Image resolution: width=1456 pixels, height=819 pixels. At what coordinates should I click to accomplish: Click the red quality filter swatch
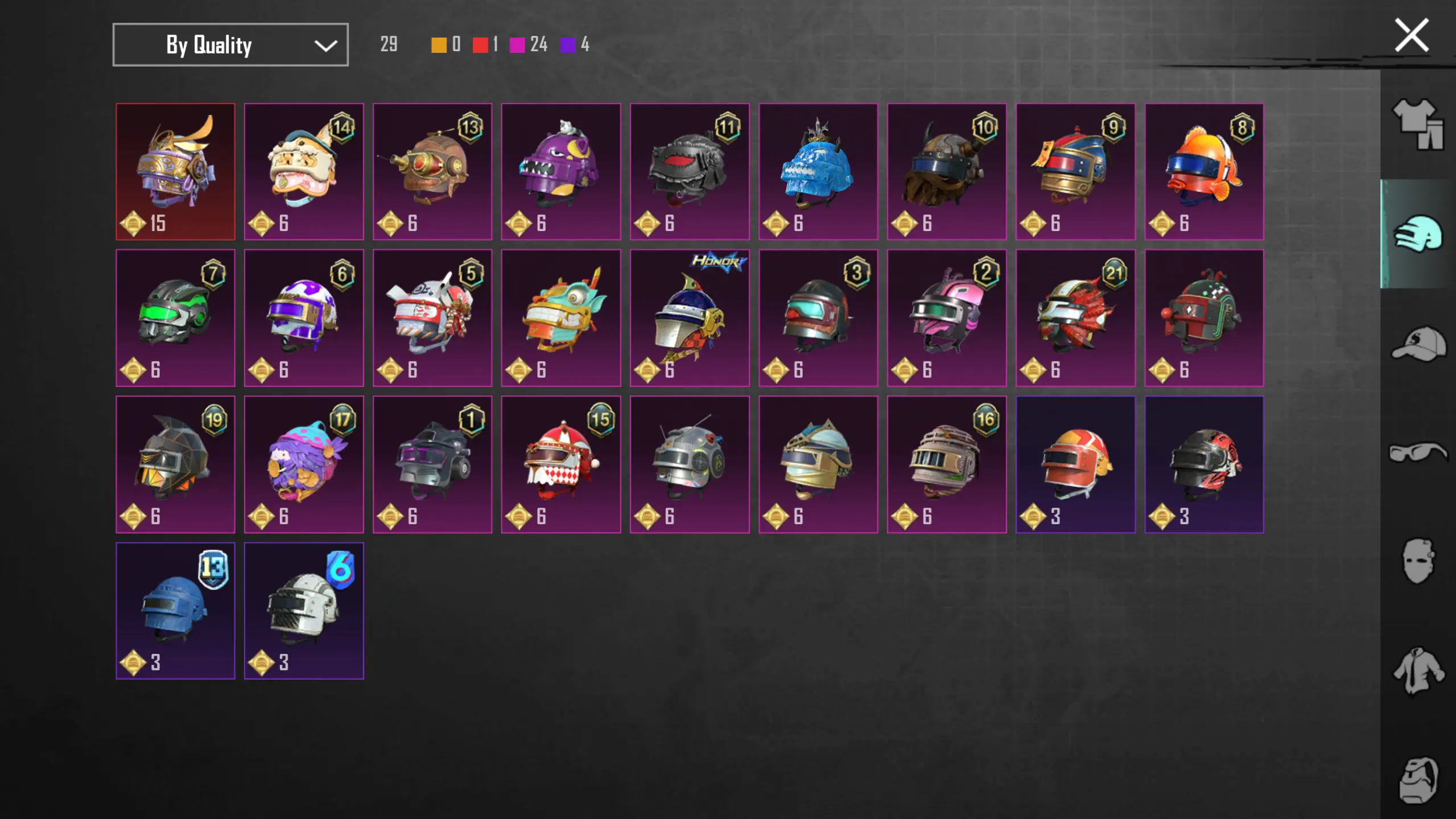pos(480,45)
